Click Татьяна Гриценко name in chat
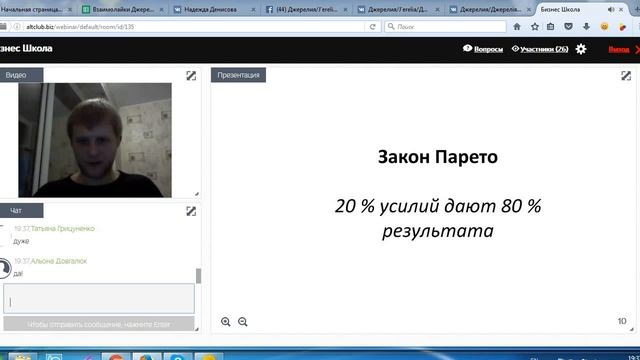 63,229
